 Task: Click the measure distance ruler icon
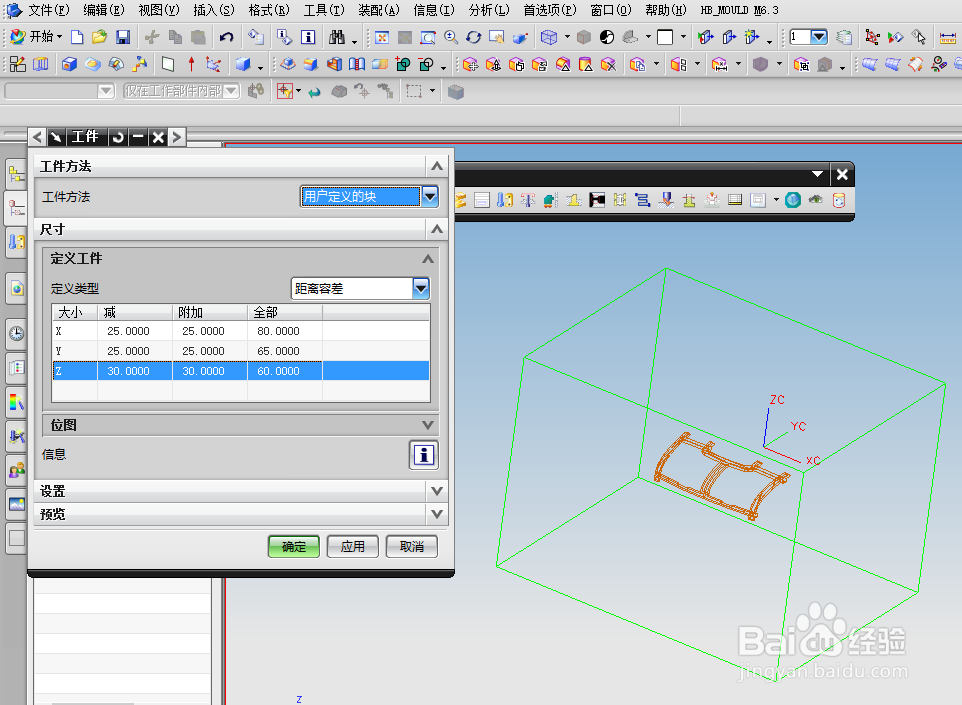pyautogui.click(x=948, y=37)
